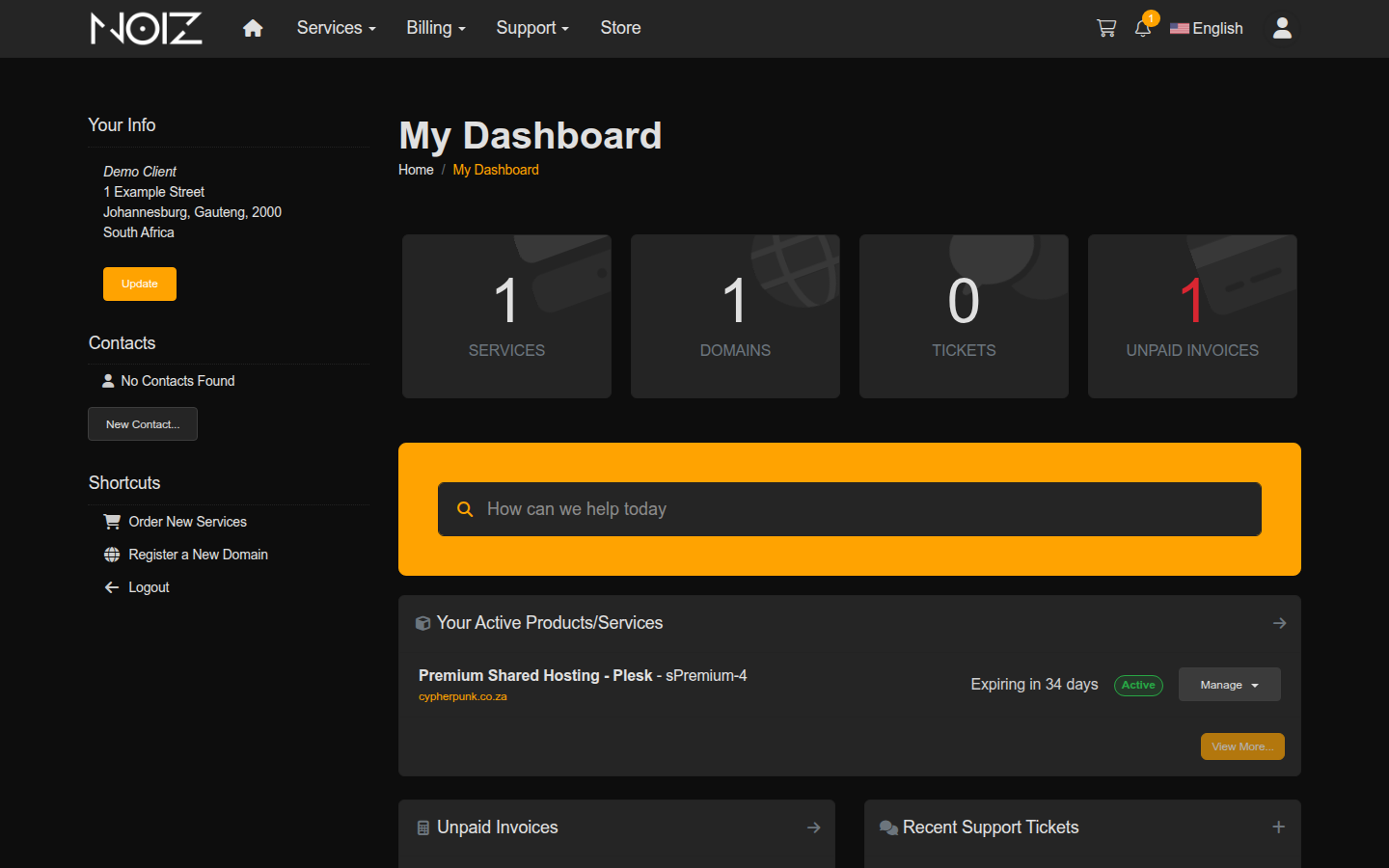This screenshot has width=1389, height=868.
Task: Select Register a New Domain shortcut
Action: tap(198, 555)
